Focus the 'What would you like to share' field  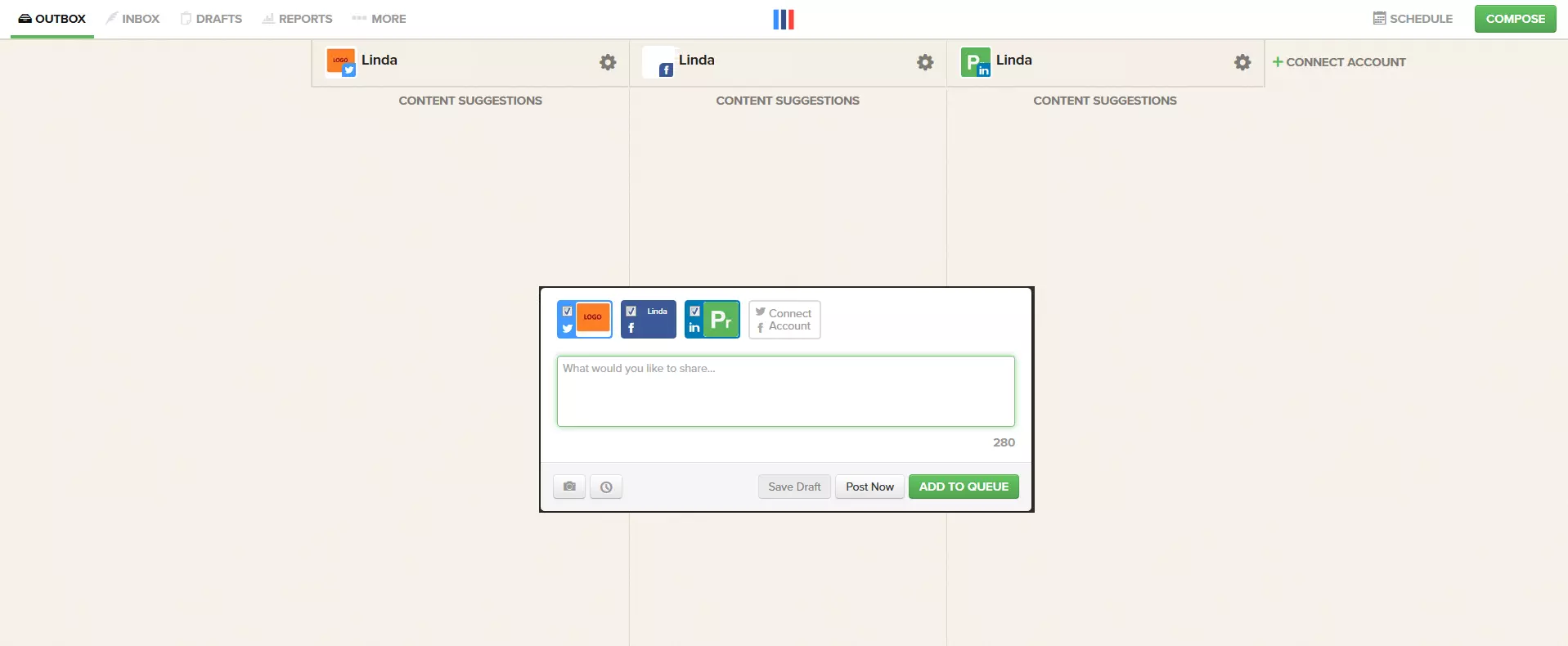786,391
